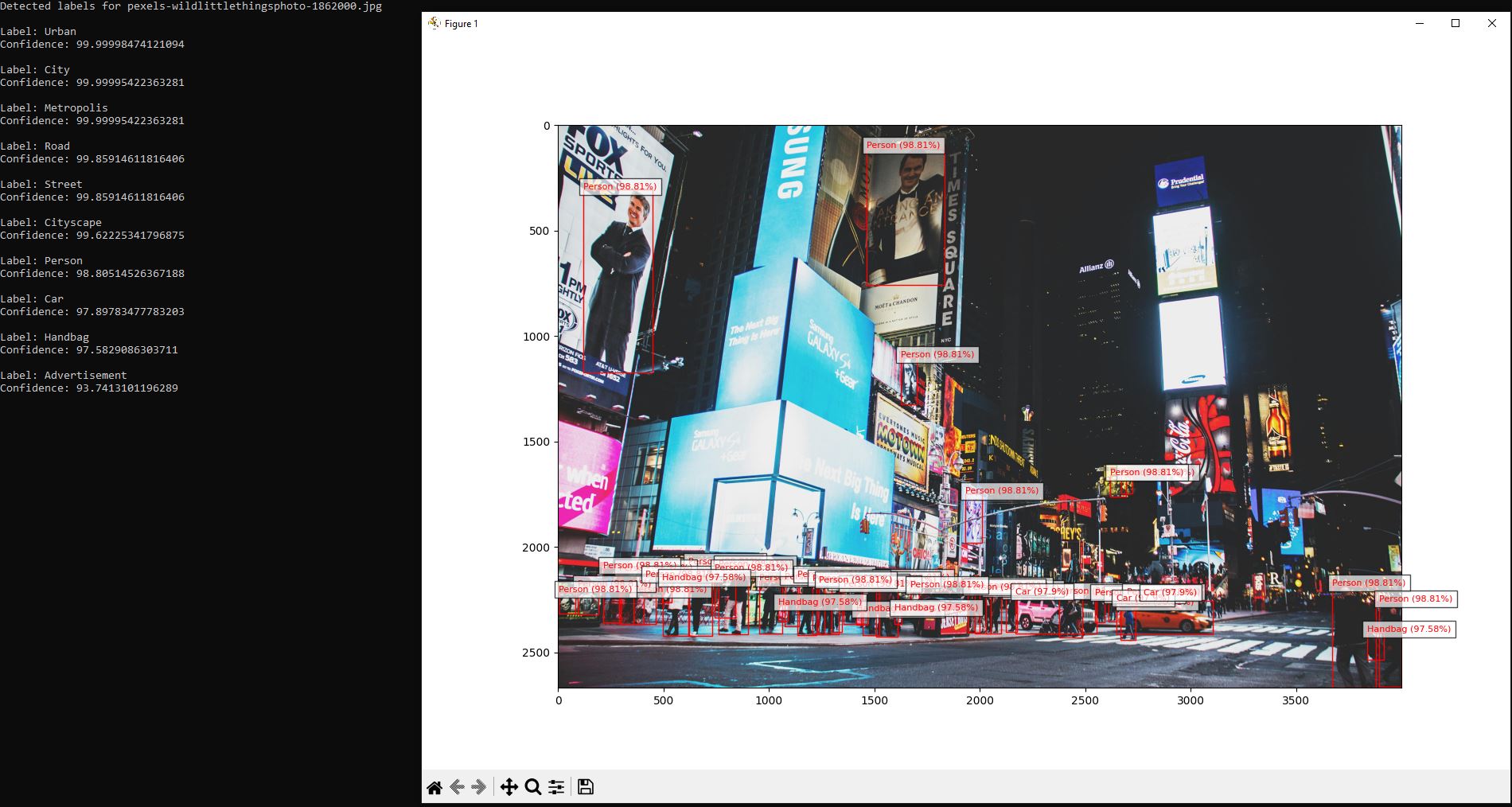The image size is (1512, 807).
Task: Close the Figure 1 window
Action: pyautogui.click(x=1492, y=23)
